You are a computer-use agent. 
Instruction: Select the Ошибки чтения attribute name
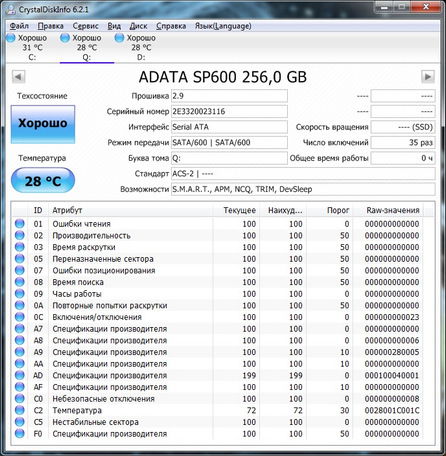click(81, 224)
